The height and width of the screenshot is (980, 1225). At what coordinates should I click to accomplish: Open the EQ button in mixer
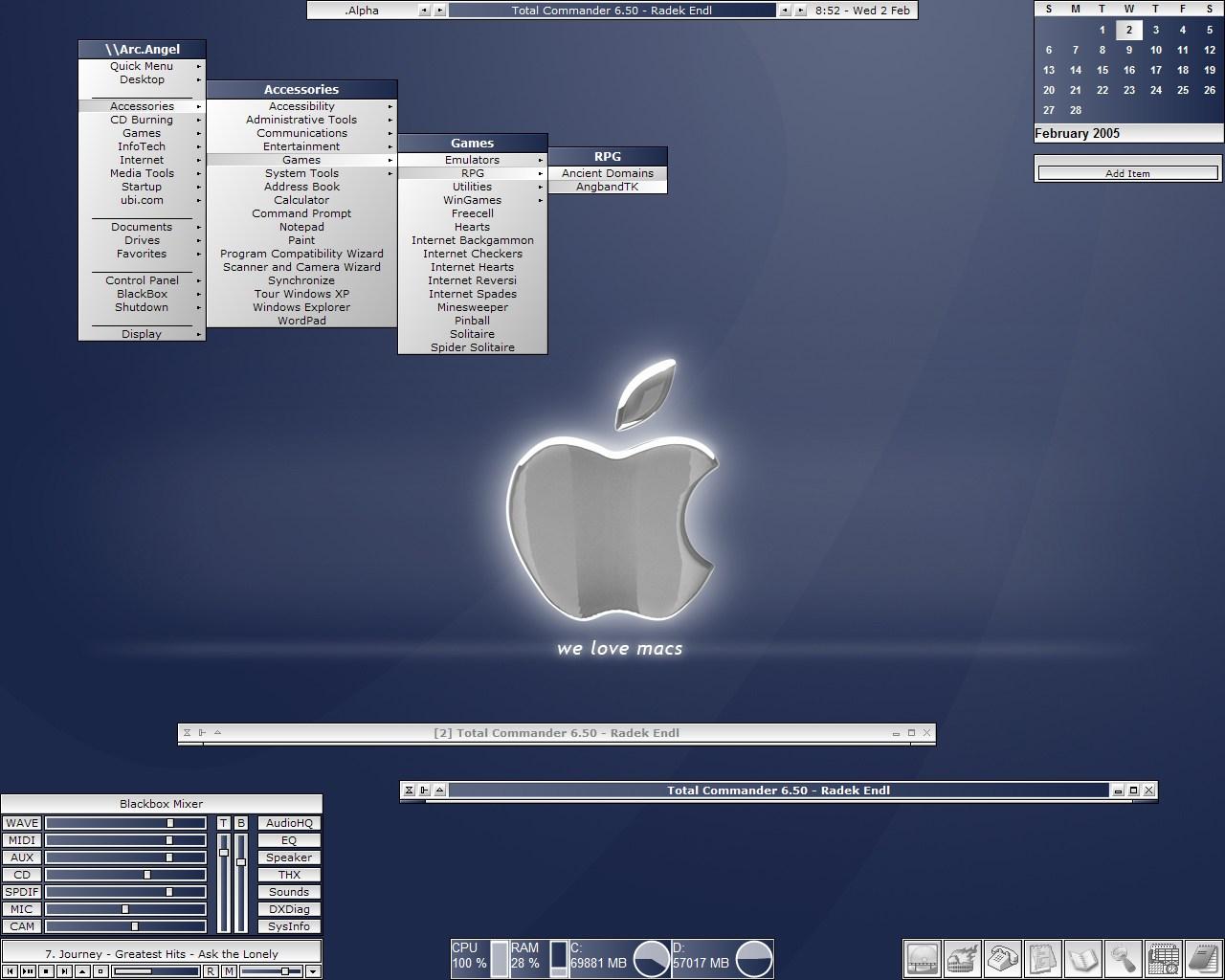[x=289, y=840]
